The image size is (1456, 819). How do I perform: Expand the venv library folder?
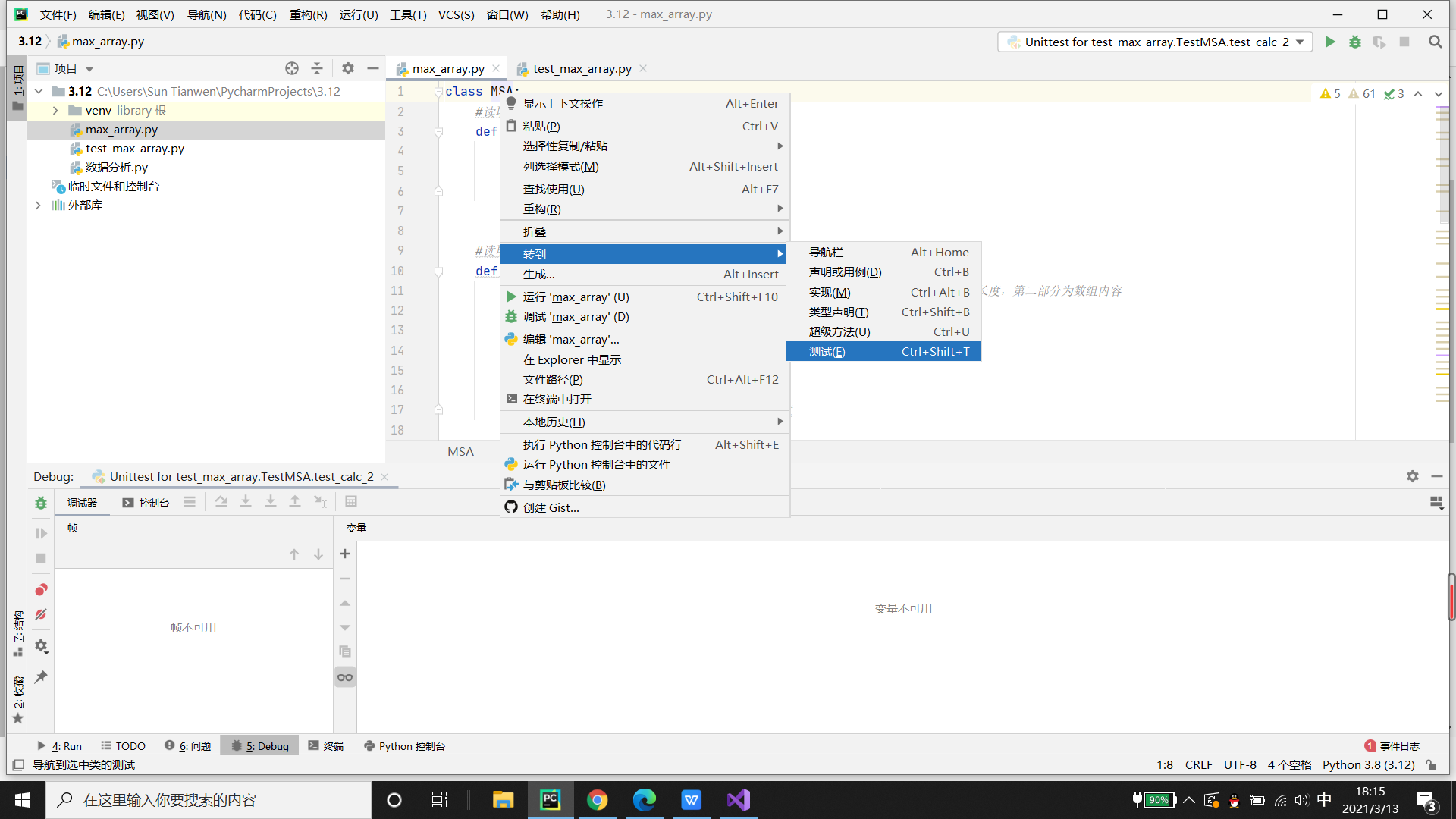(55, 111)
